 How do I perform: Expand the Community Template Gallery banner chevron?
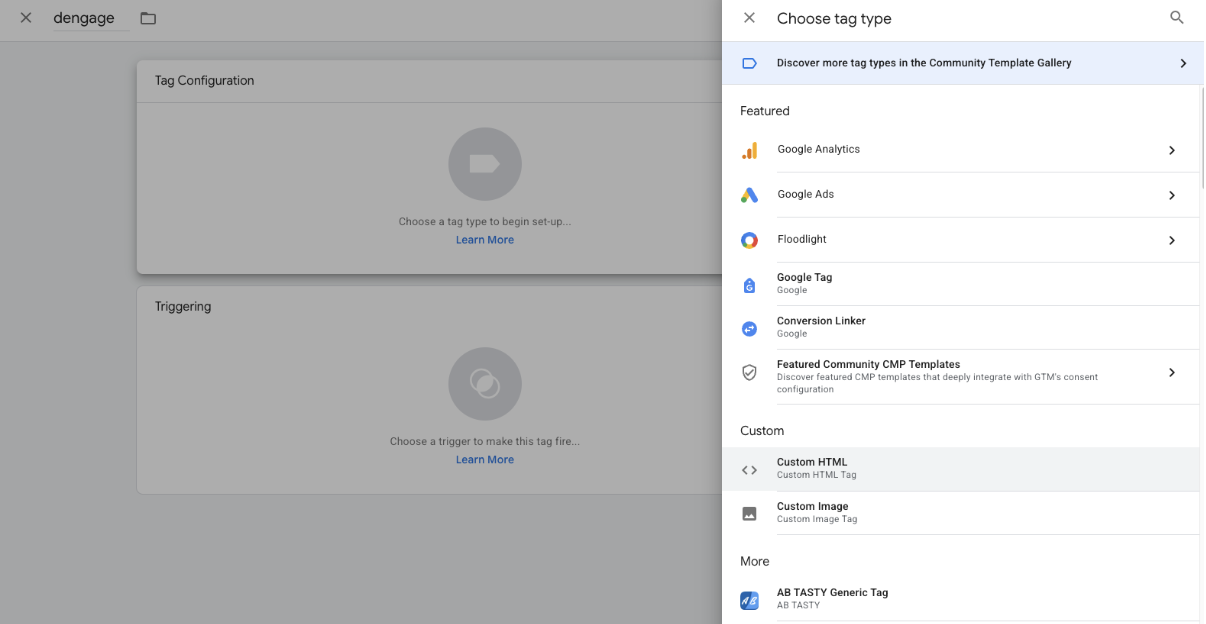click(1183, 63)
